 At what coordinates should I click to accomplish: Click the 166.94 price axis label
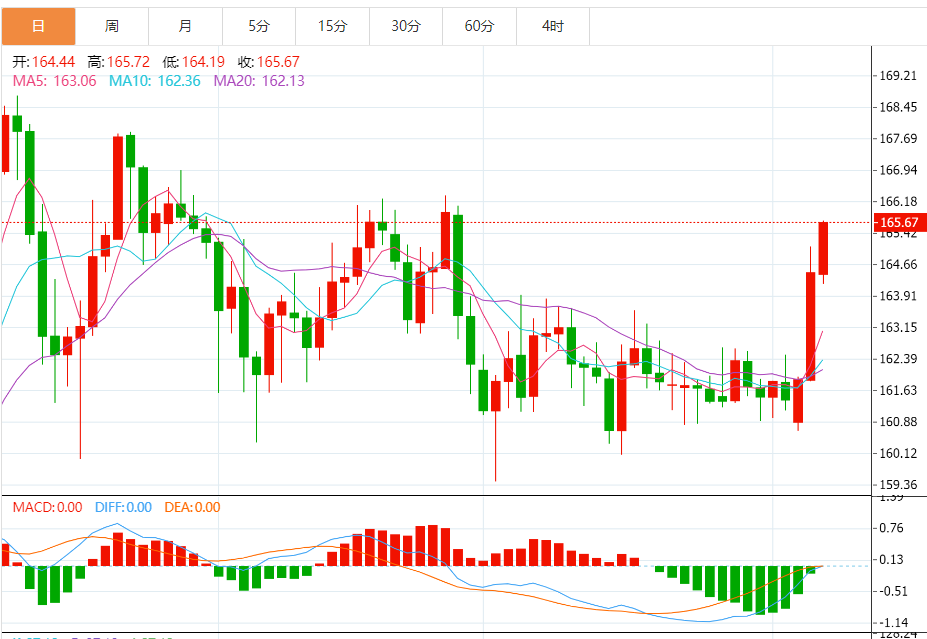pyautogui.click(x=899, y=170)
